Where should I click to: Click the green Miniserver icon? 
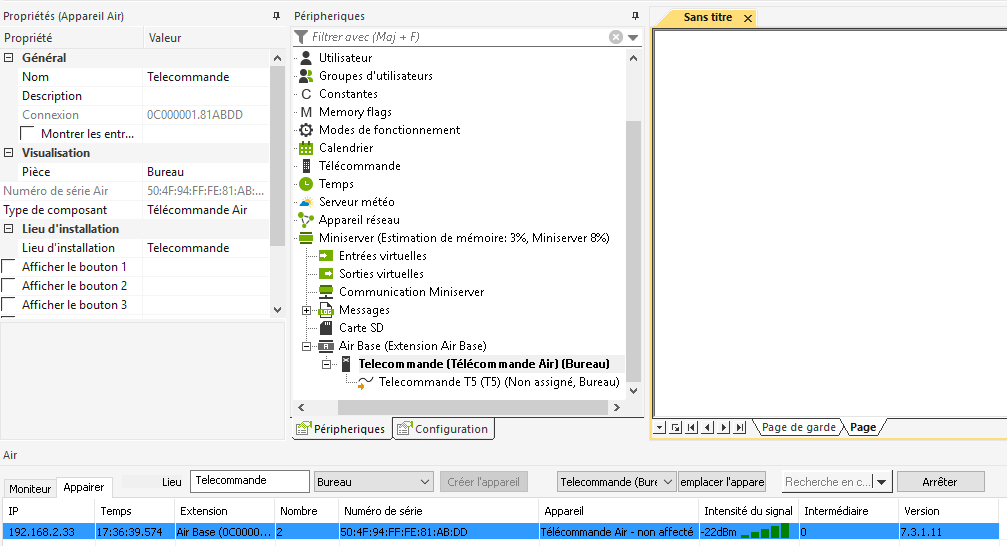[306, 238]
